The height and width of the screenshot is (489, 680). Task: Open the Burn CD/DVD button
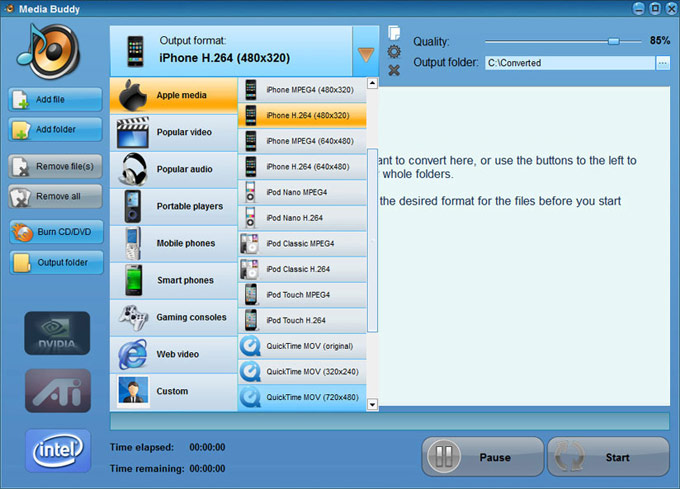click(x=56, y=232)
